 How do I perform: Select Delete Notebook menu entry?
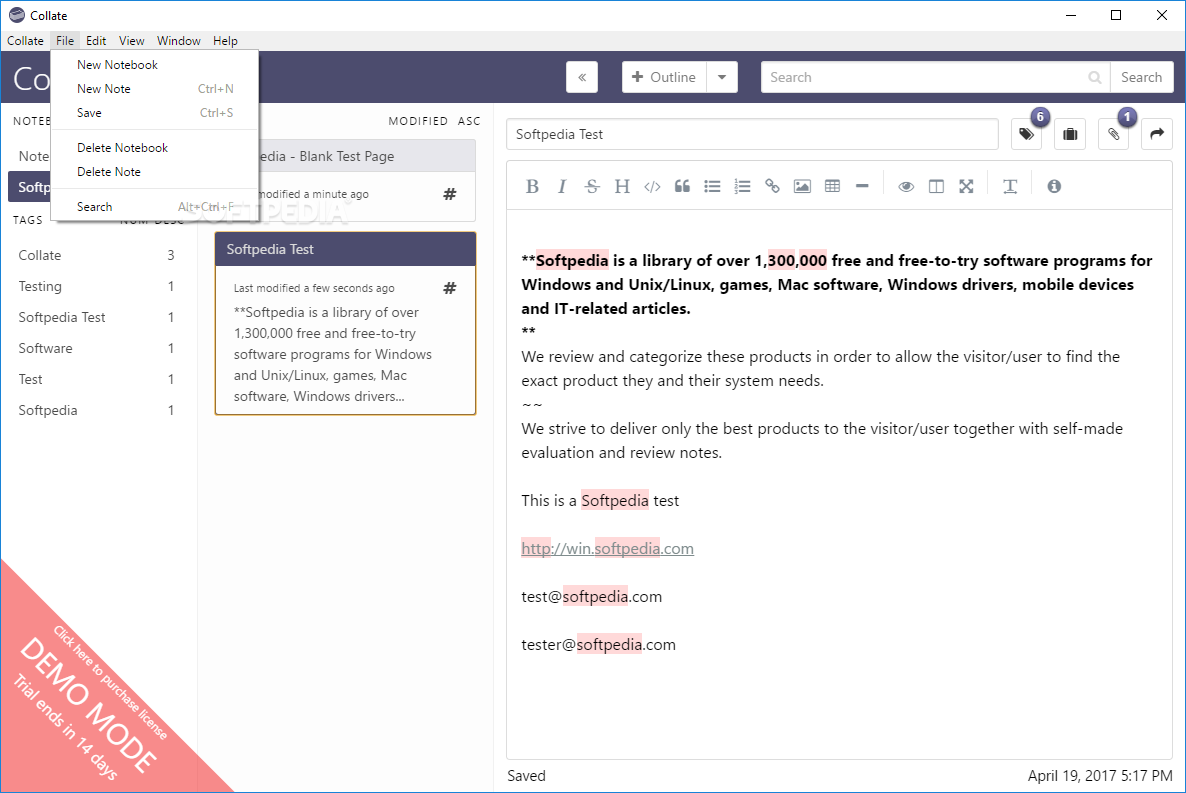155,148
